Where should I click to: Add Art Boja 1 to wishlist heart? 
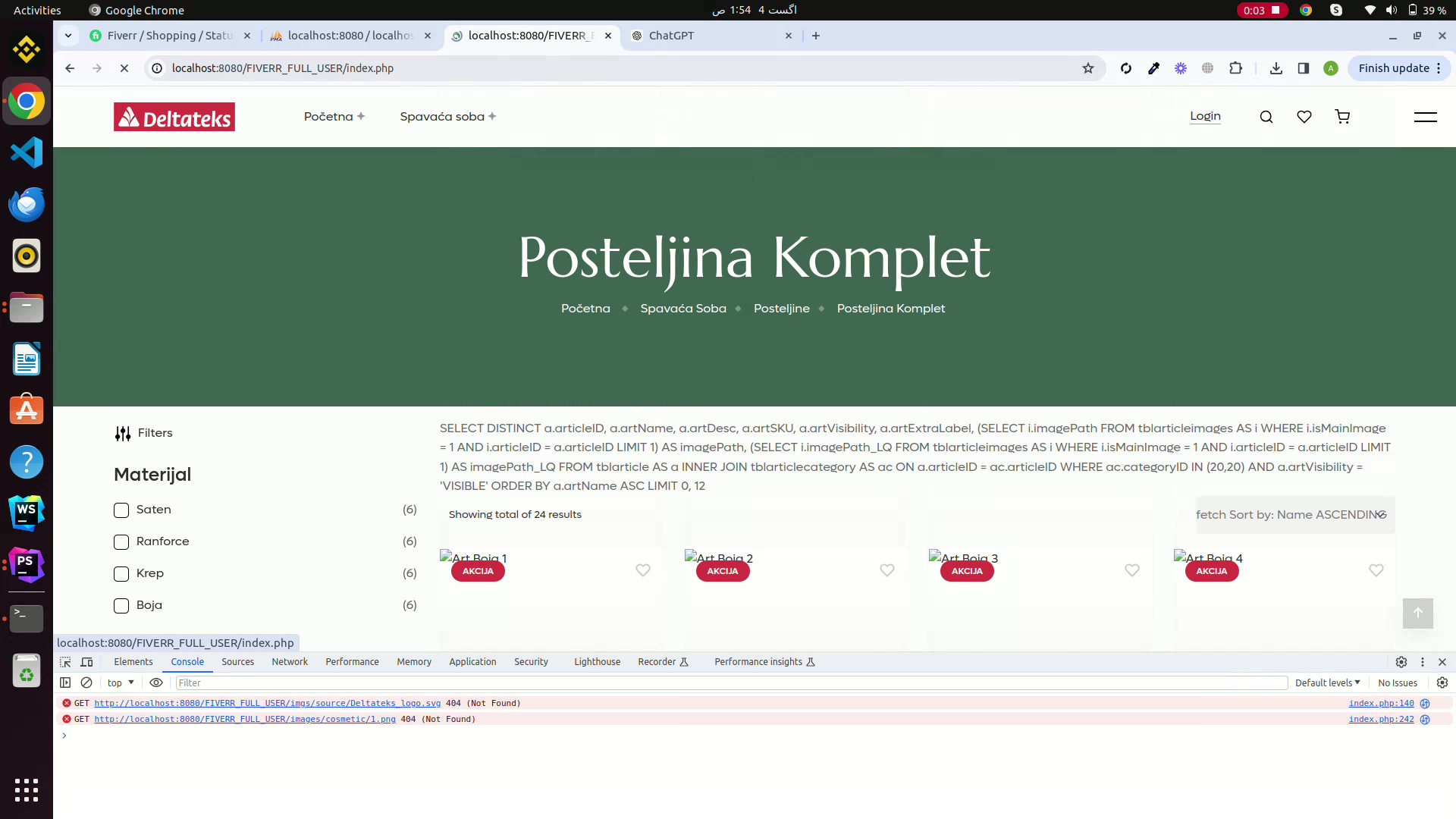point(643,570)
